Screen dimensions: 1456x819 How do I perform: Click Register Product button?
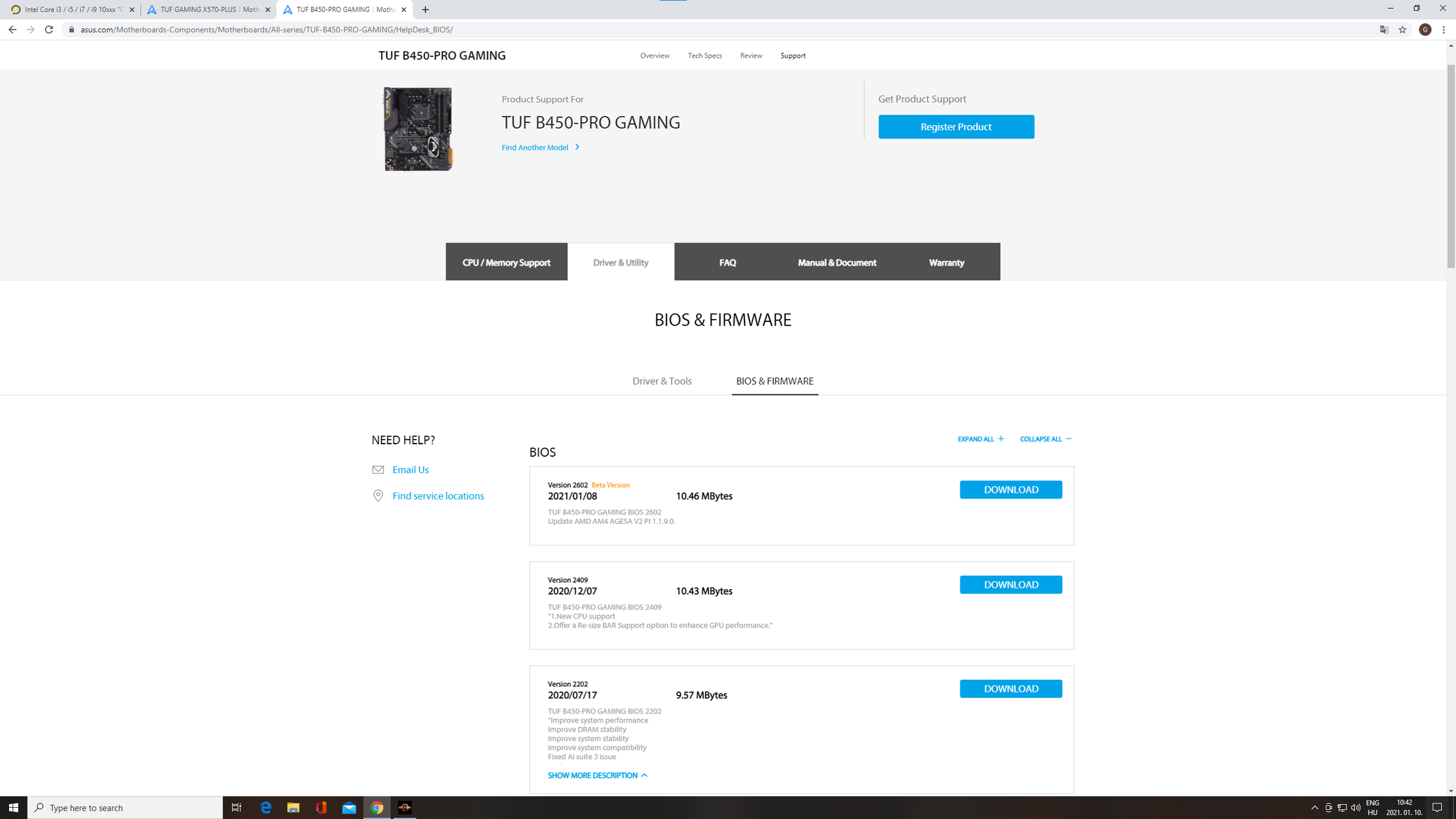coord(956,127)
